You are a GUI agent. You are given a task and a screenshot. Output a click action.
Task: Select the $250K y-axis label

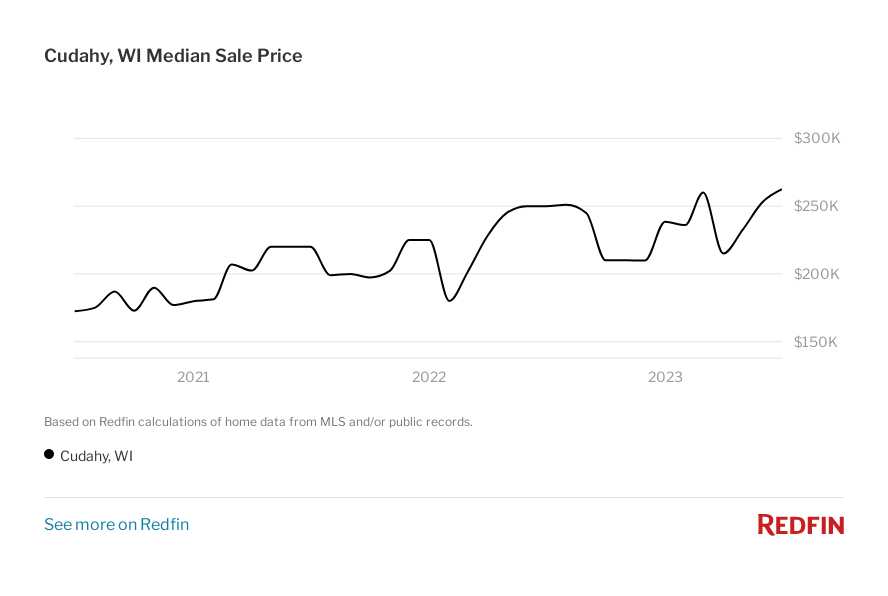(816, 206)
